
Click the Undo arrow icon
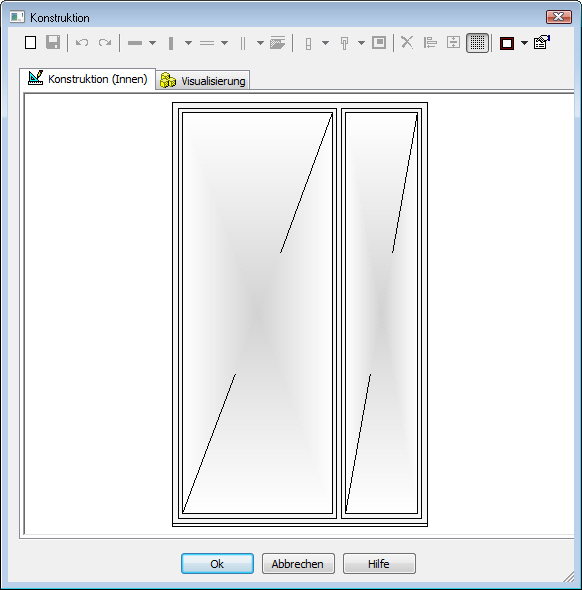click(82, 43)
